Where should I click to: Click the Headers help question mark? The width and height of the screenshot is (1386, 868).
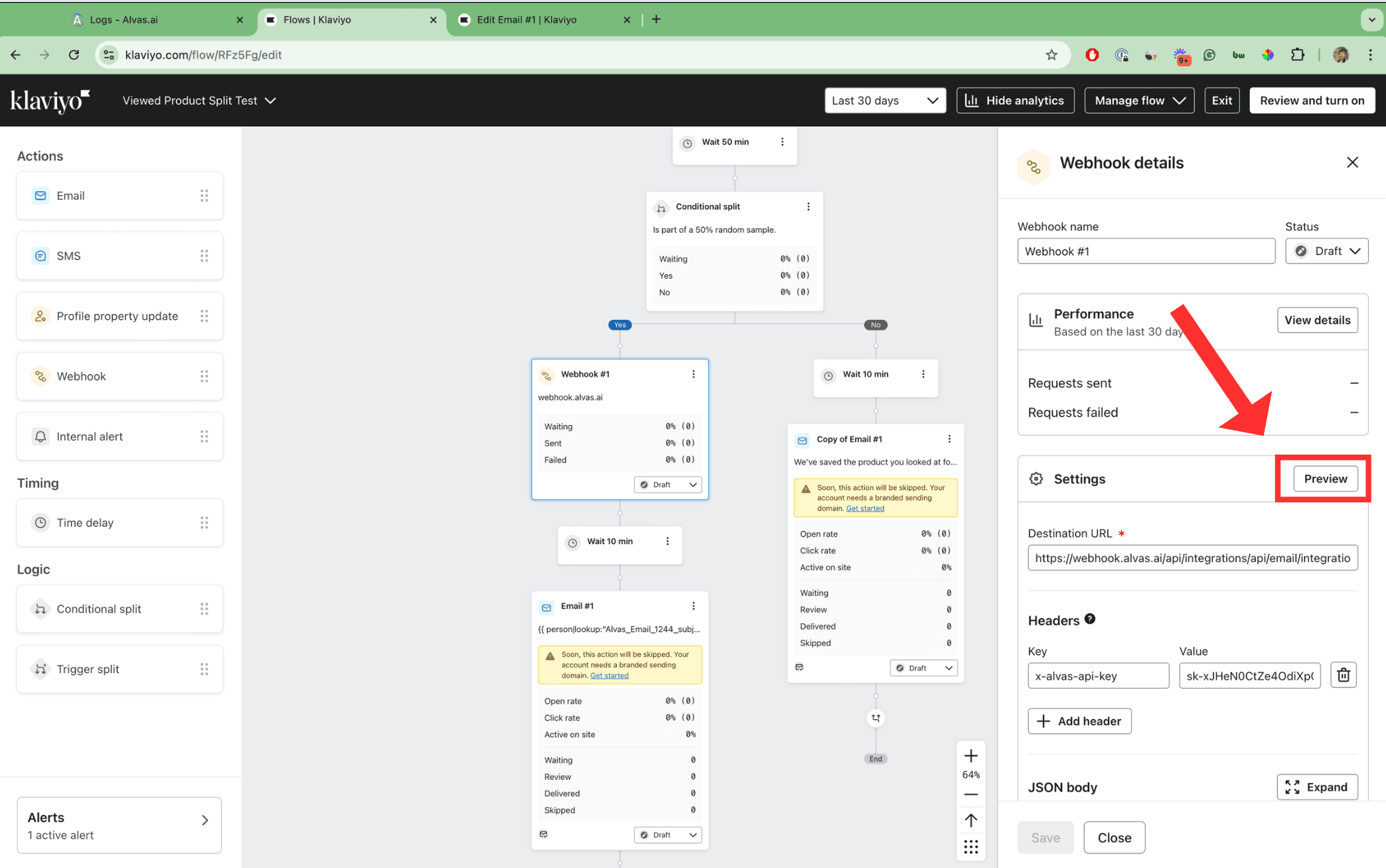point(1090,619)
